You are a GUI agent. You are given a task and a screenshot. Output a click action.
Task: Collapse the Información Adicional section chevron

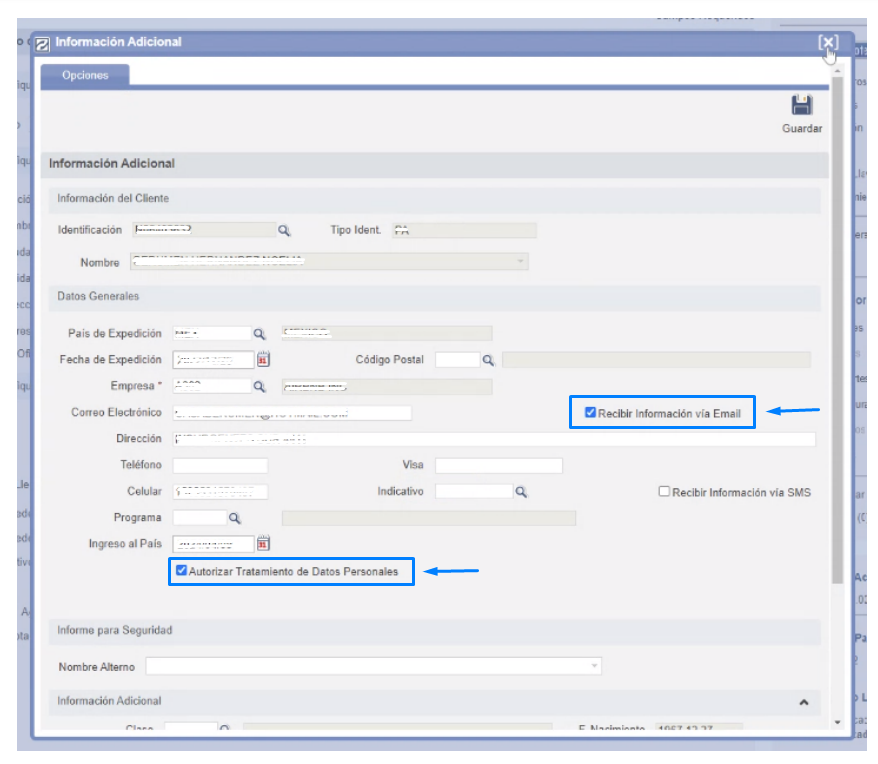click(x=803, y=702)
